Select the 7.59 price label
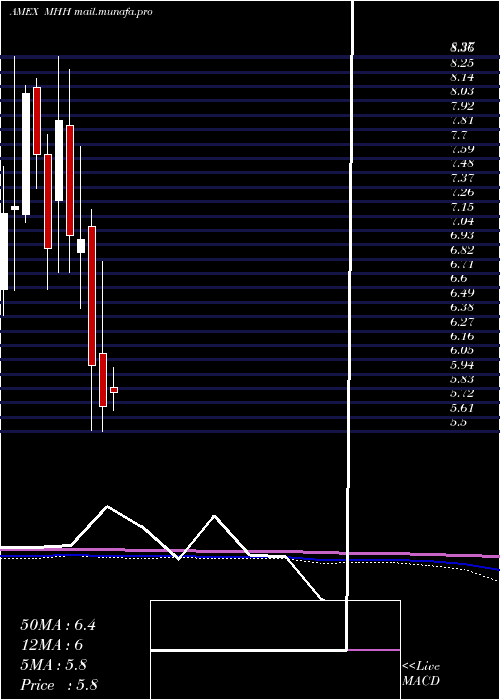 coord(462,149)
